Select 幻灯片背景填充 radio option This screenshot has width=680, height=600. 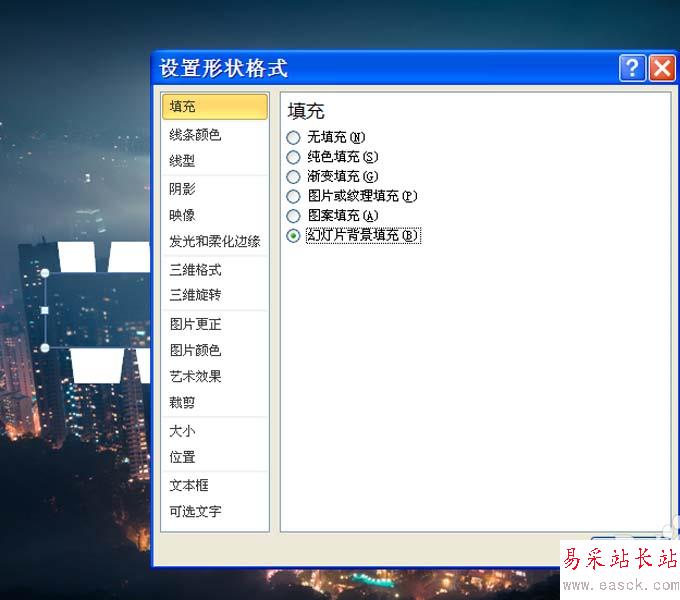coord(293,236)
